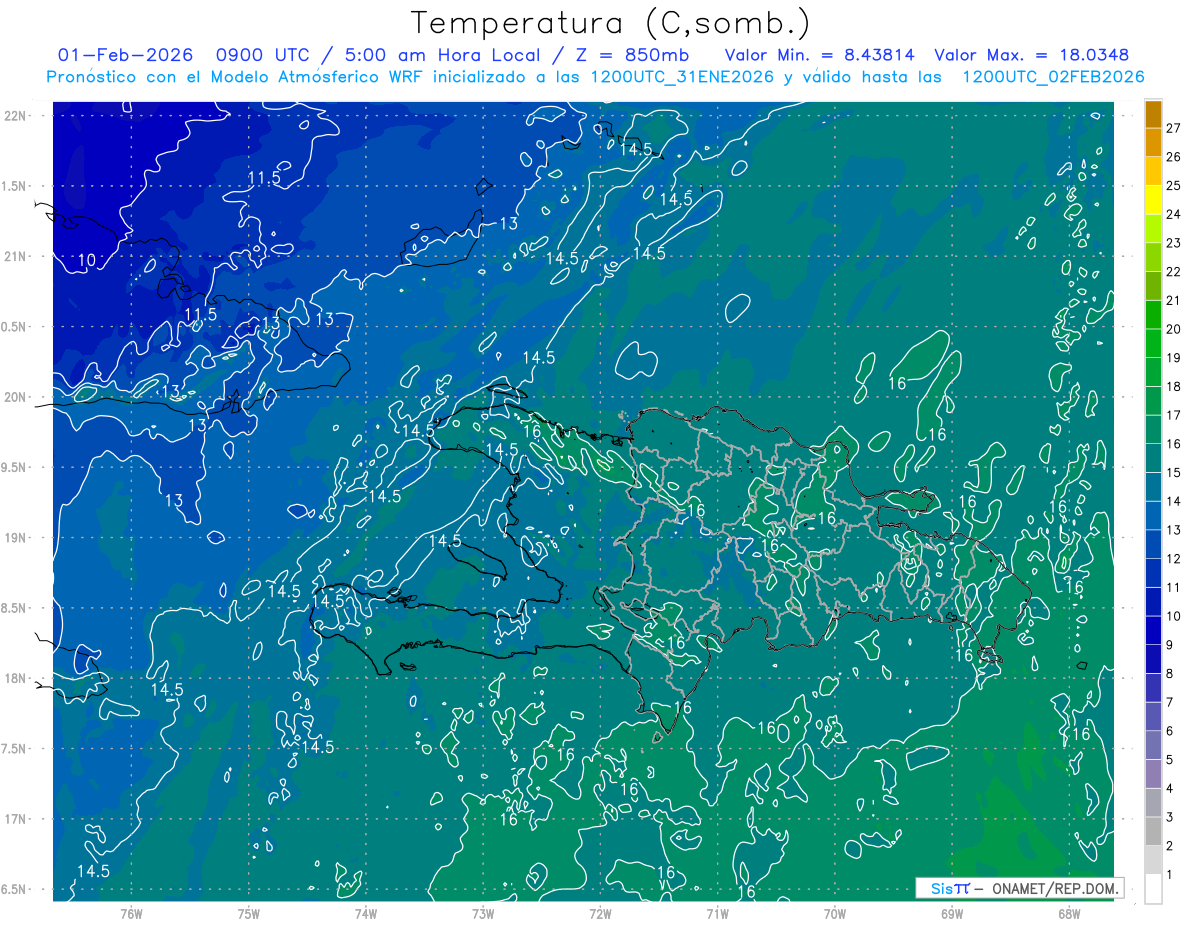Viewport: 1200px width, 927px height.
Task: Click the value 14 on the color legend
Action: (1173, 501)
